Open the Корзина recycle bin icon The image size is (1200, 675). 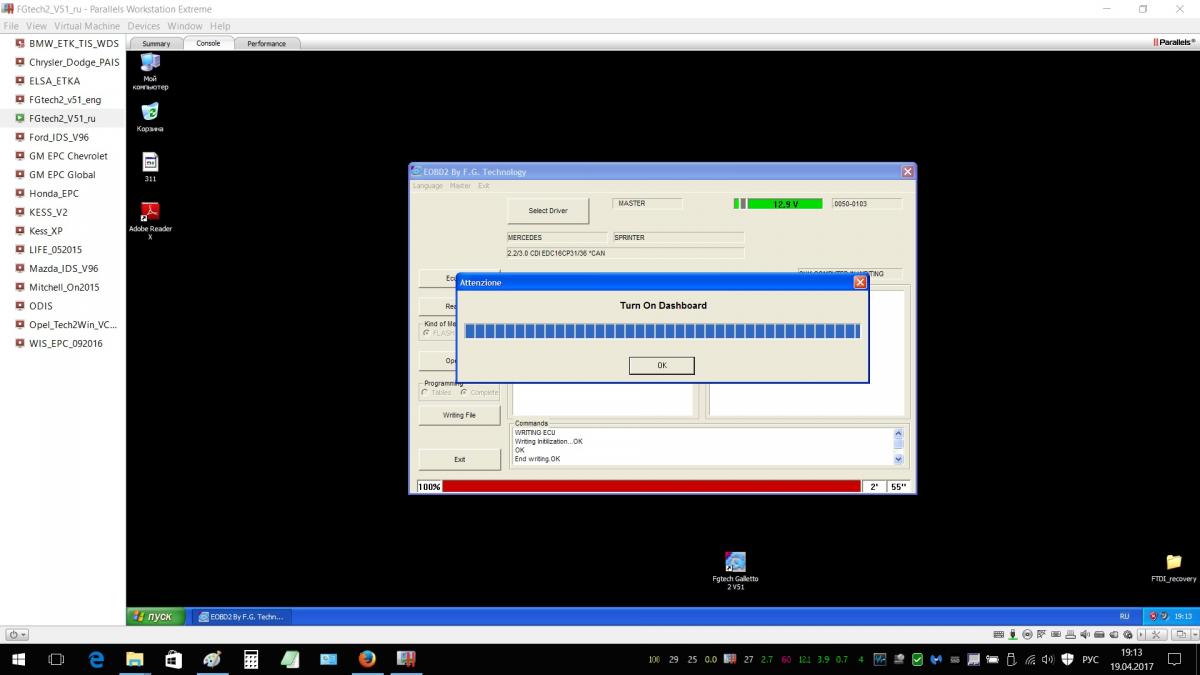tap(150, 117)
